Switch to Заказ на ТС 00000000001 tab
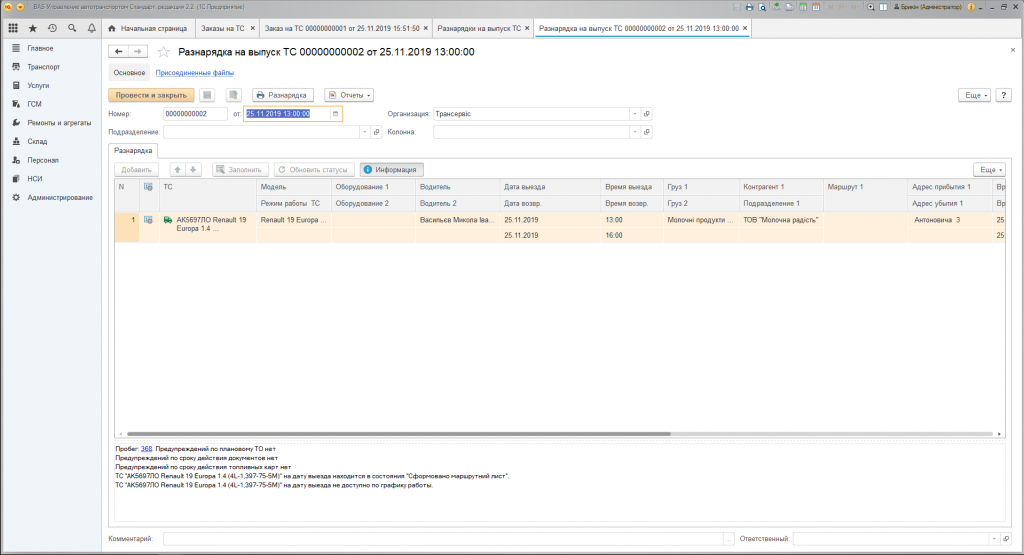This screenshot has width=1024, height=555. [342, 28]
